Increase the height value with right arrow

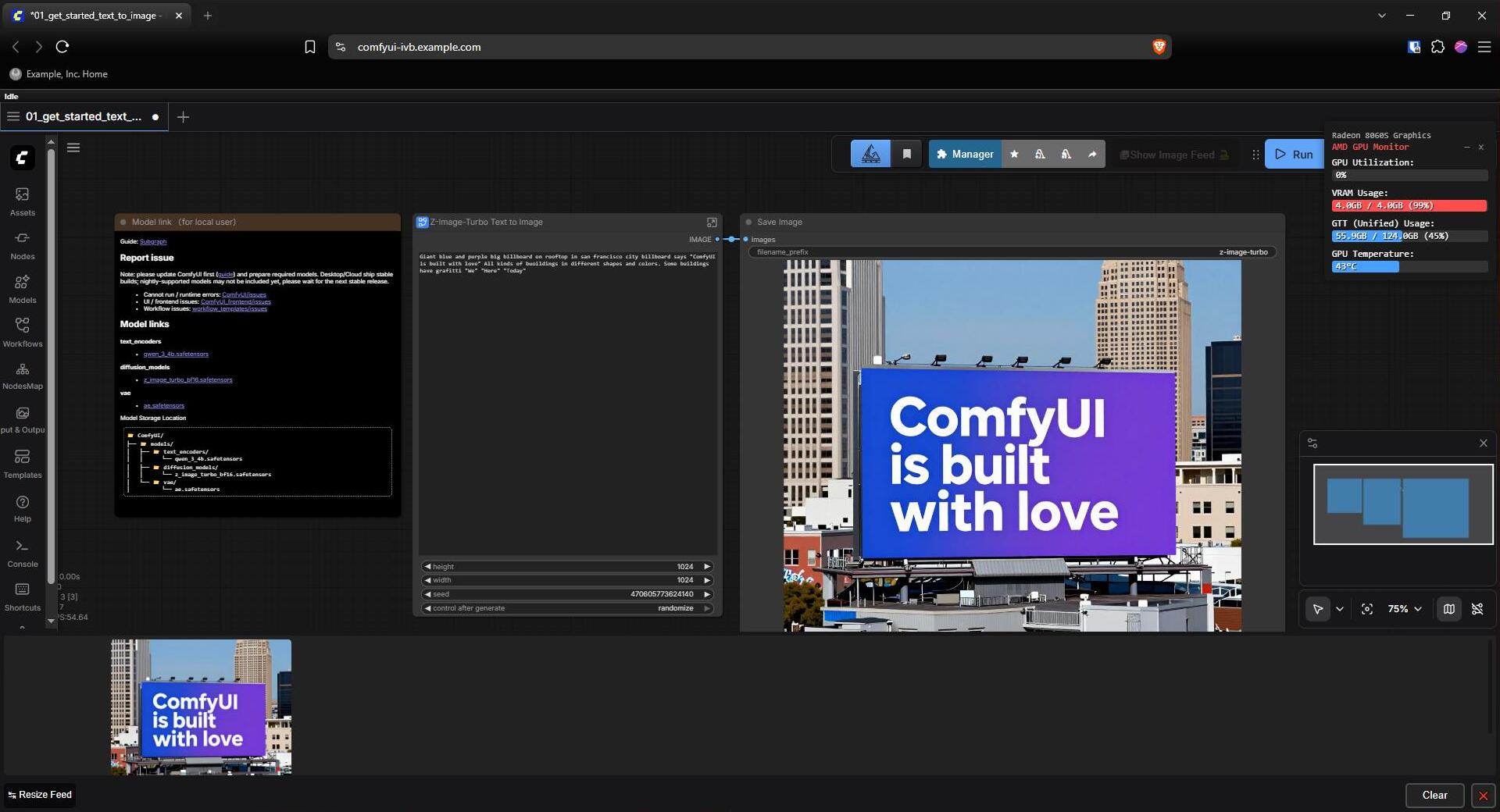coord(707,567)
